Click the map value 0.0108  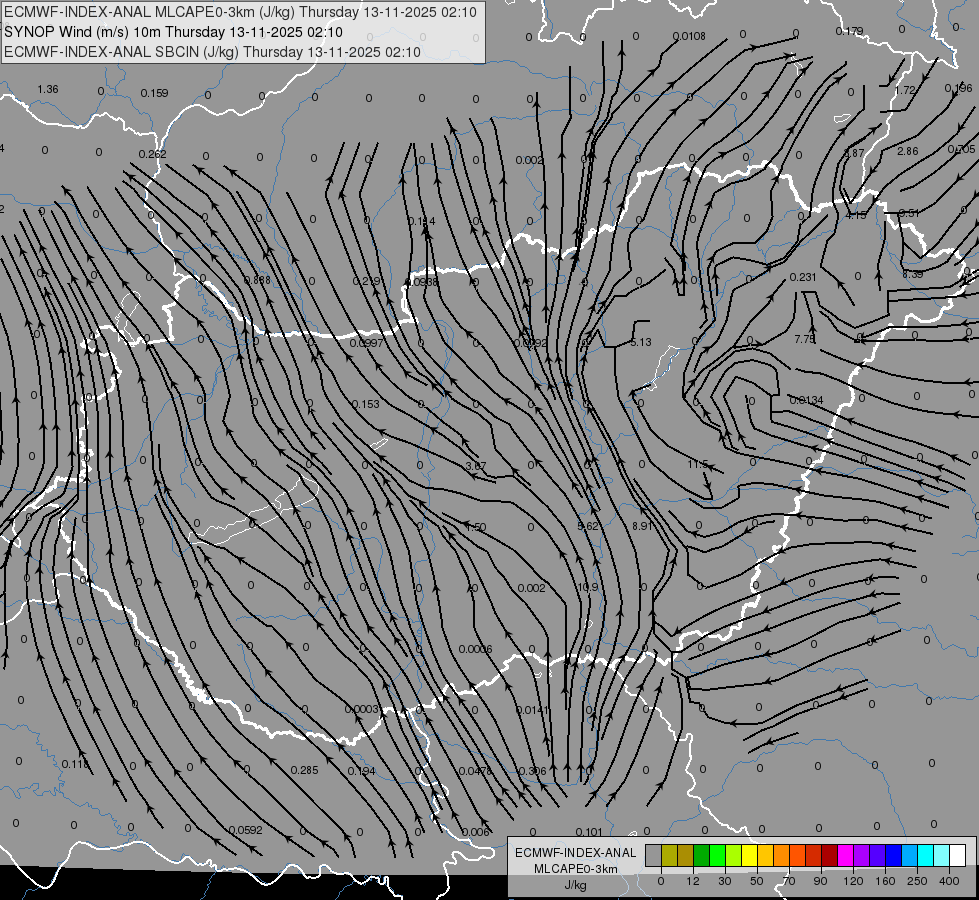point(689,36)
